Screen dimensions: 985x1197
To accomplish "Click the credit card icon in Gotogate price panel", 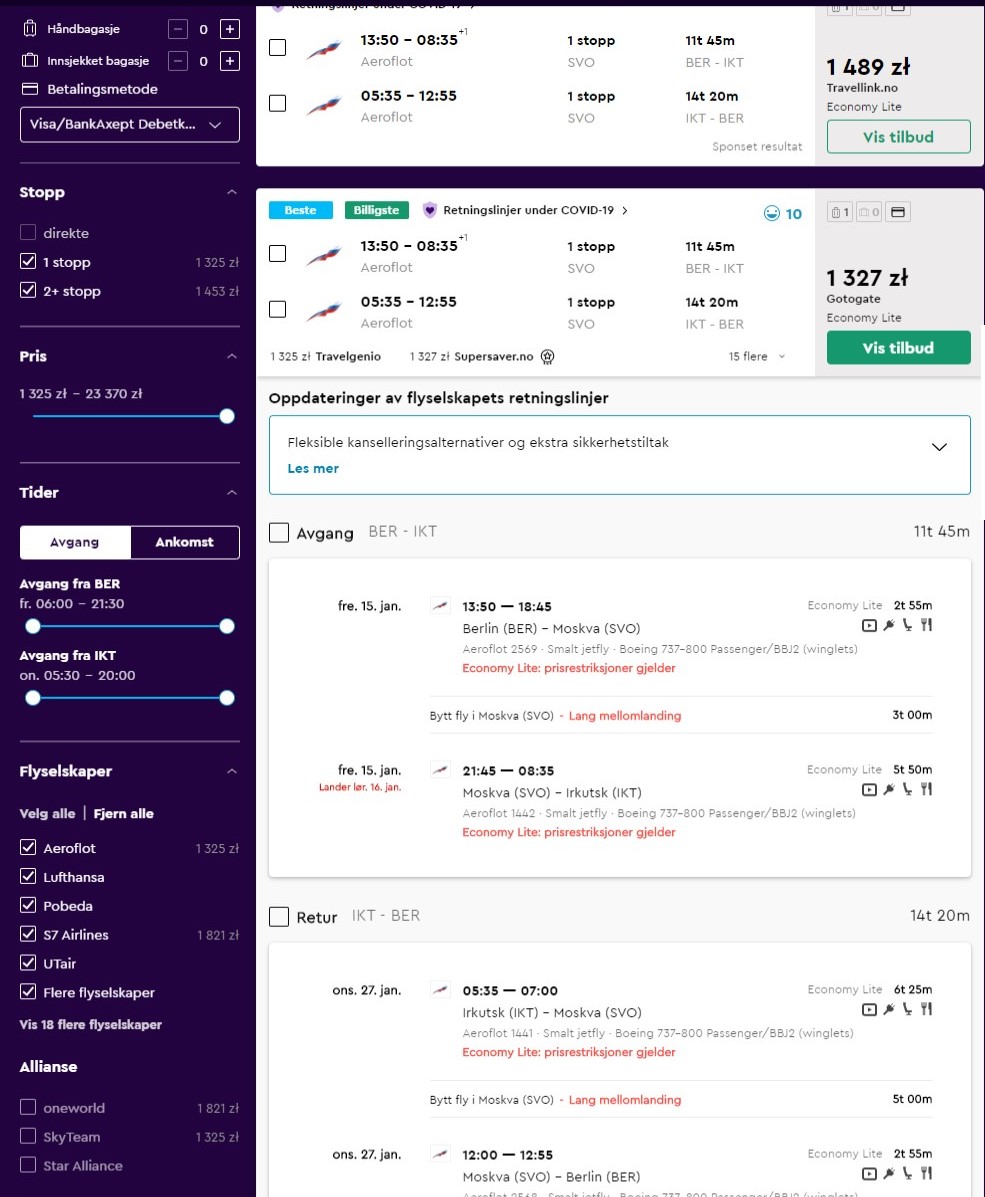I will point(898,212).
